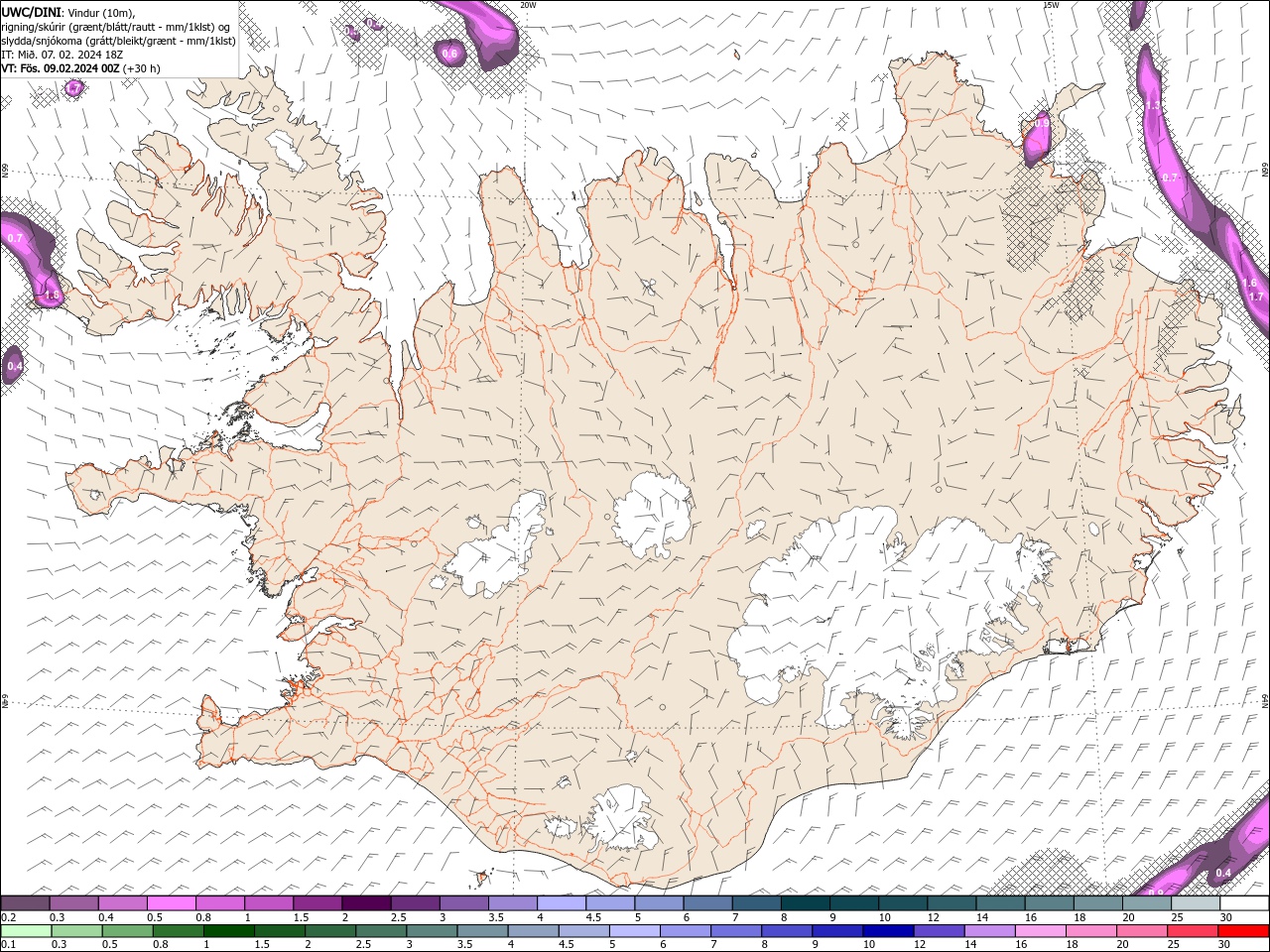The image size is (1270, 952).
Task: Click the 'Vindur (10m)' label
Action: pyautogui.click(x=100, y=12)
